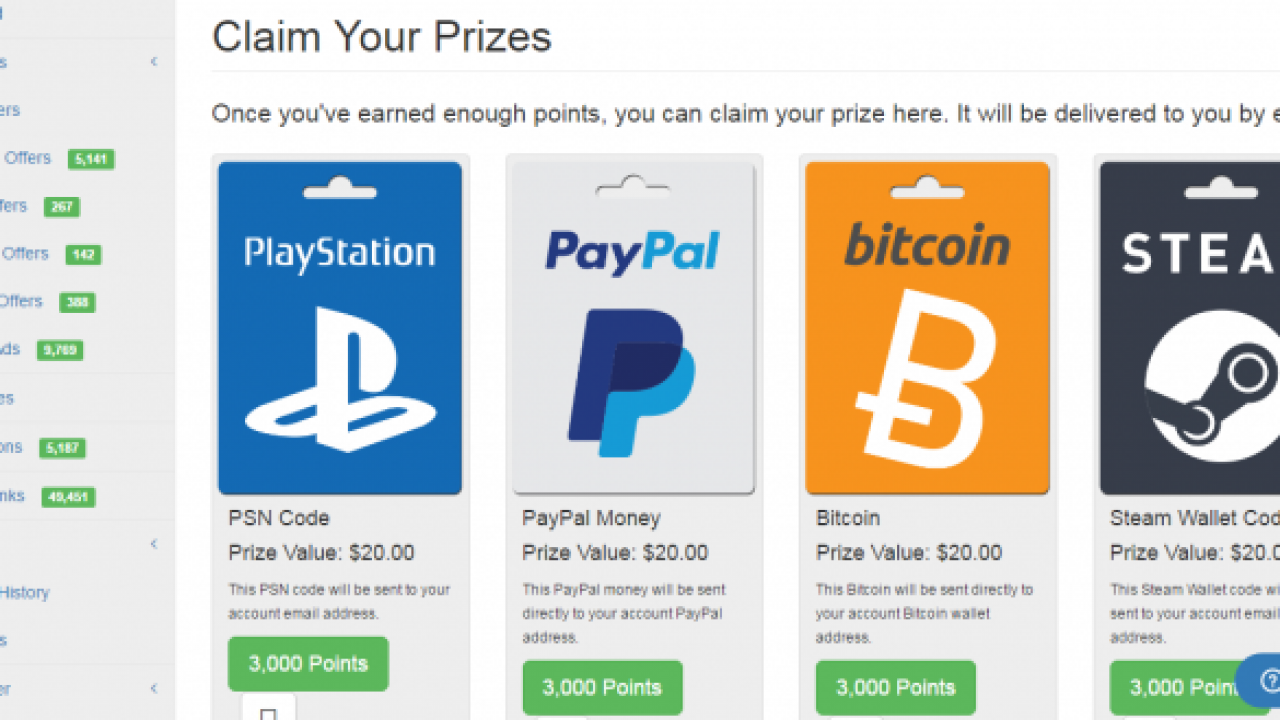Screen dimensions: 1280x720
Task: Click the PayPal Money prize title
Action: coord(591,518)
